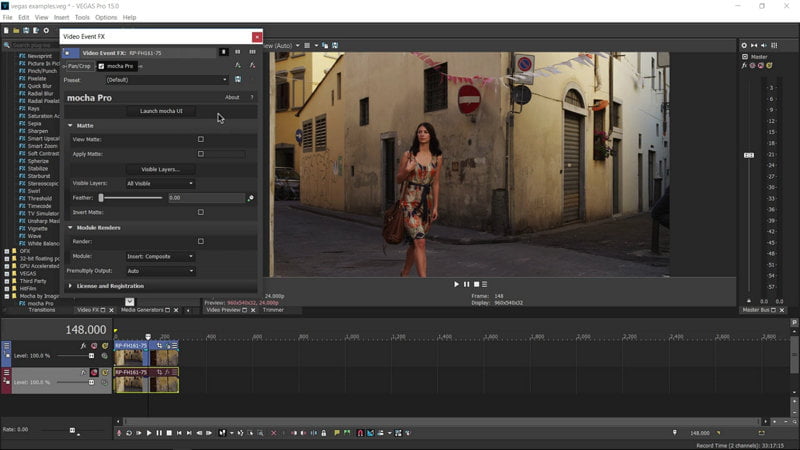The height and width of the screenshot is (450, 800).
Task: Go to start of project
Action: pyautogui.click(x=179, y=433)
